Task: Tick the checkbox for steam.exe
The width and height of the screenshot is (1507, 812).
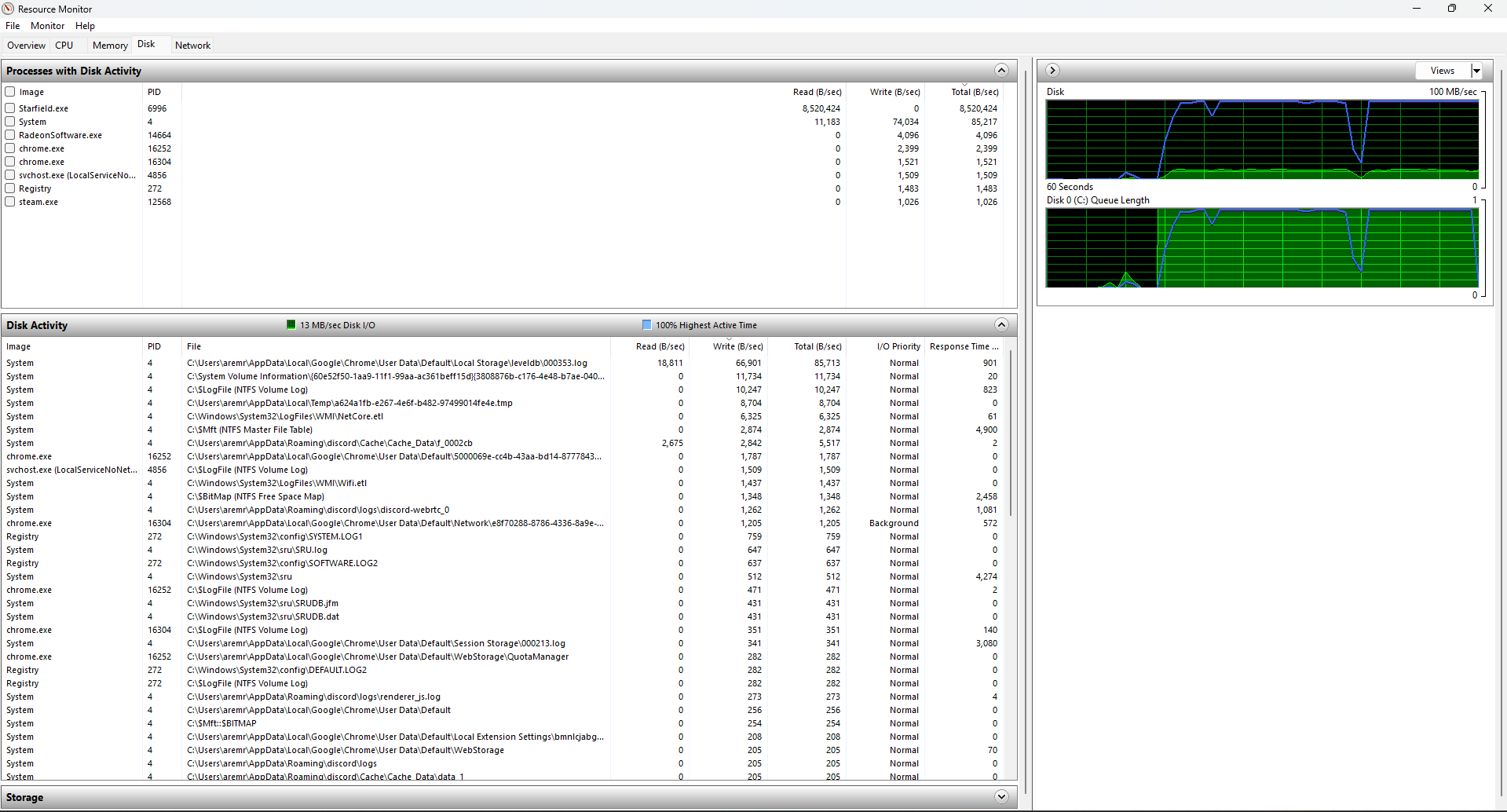Action: pos(10,202)
